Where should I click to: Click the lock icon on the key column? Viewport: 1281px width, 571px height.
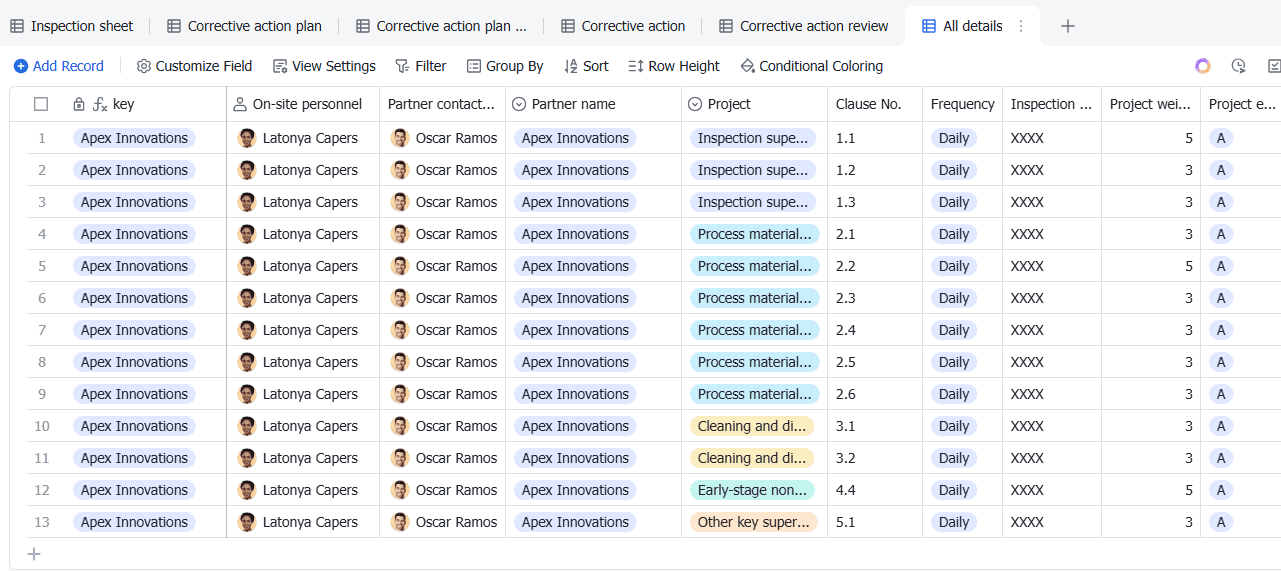[x=79, y=104]
